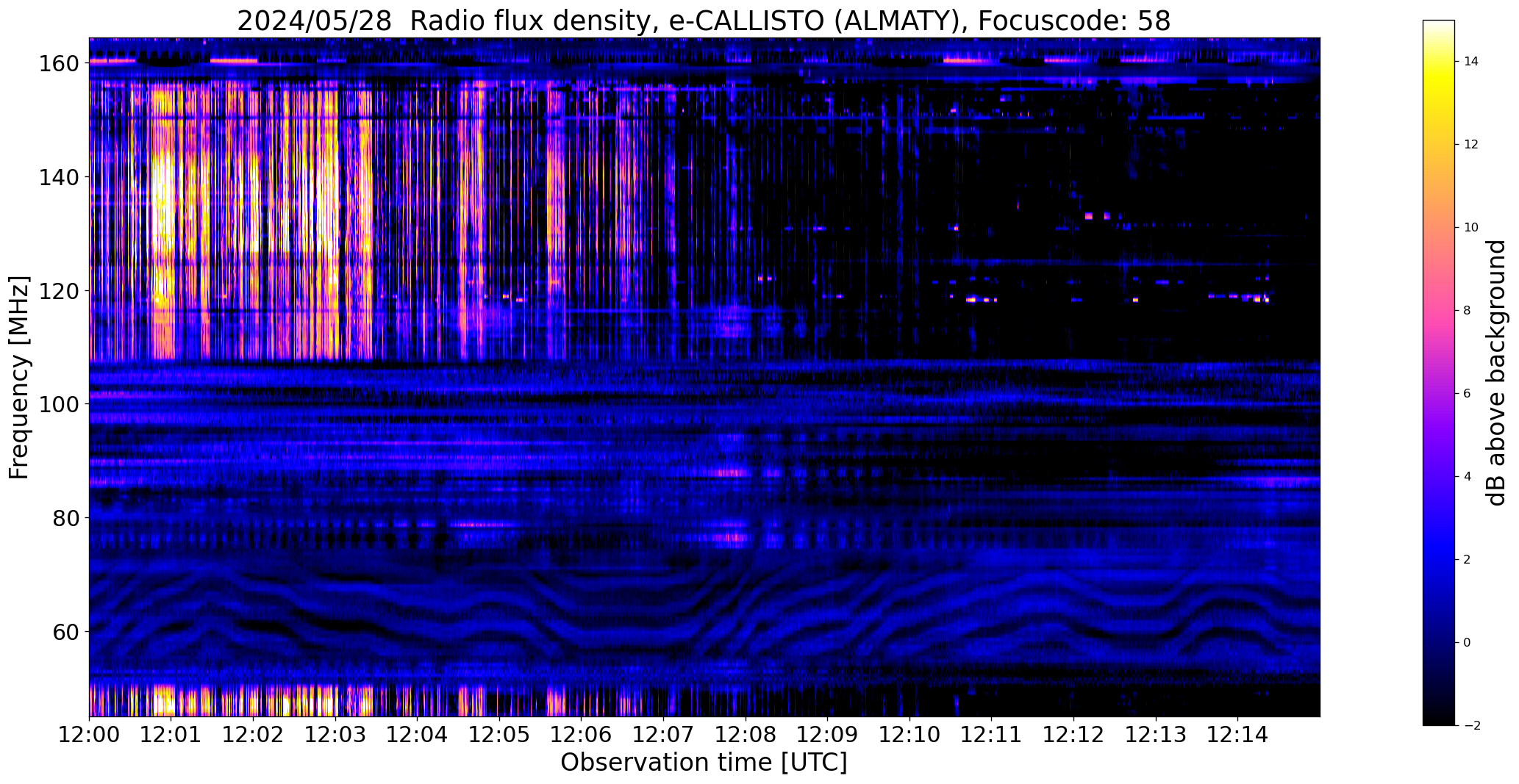Screen dimensions: 1519x784
Task: Click the Frequency [MHz] axis label
Action: [x=19, y=378]
